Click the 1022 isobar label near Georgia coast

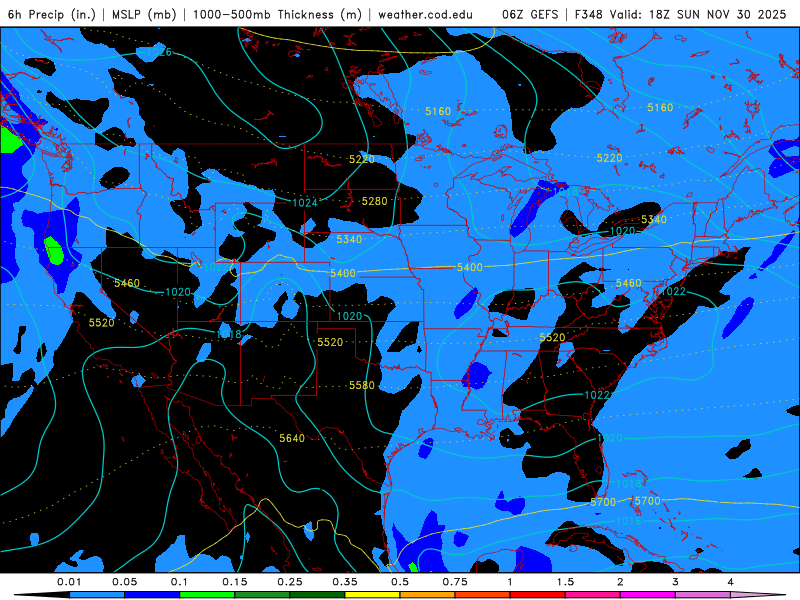point(596,395)
